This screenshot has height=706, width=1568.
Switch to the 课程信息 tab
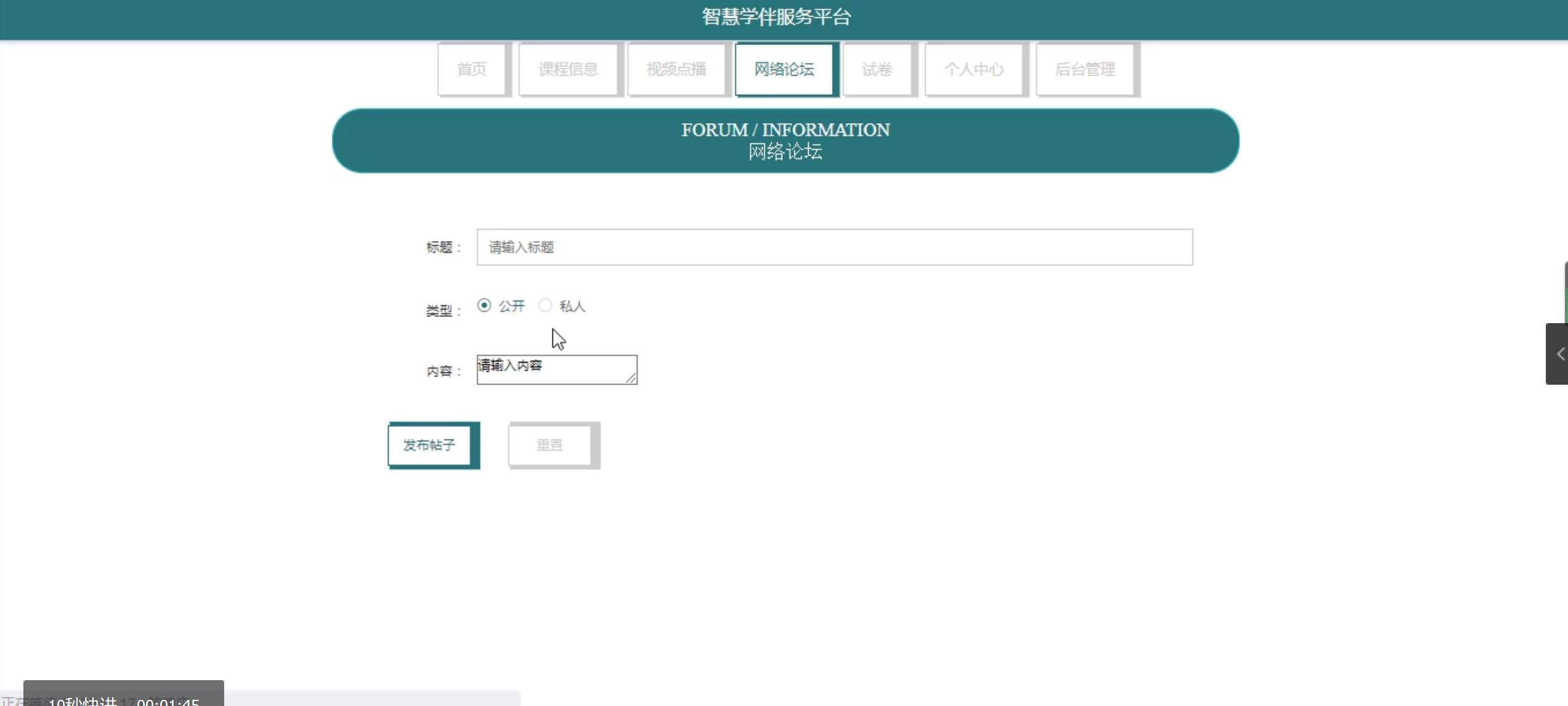pyautogui.click(x=568, y=69)
